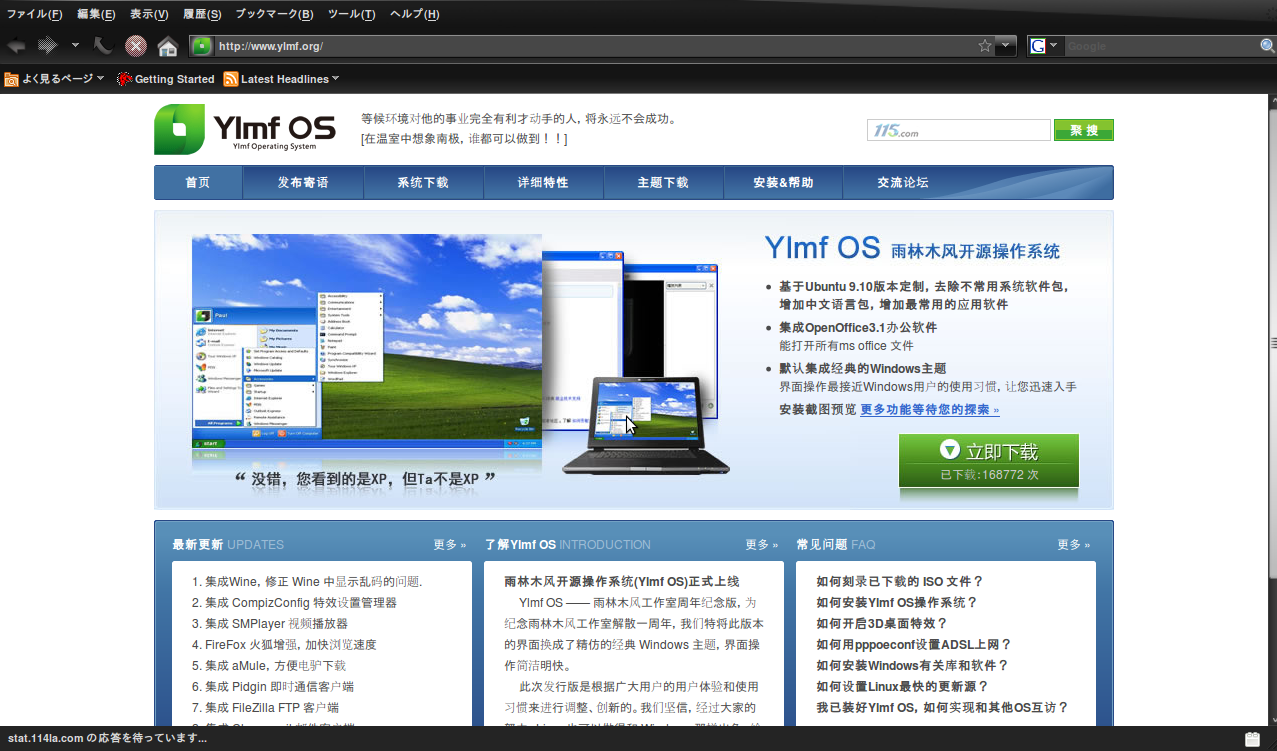Select the 交流论坛 navigation tab
The image size is (1277, 751).
903,182
